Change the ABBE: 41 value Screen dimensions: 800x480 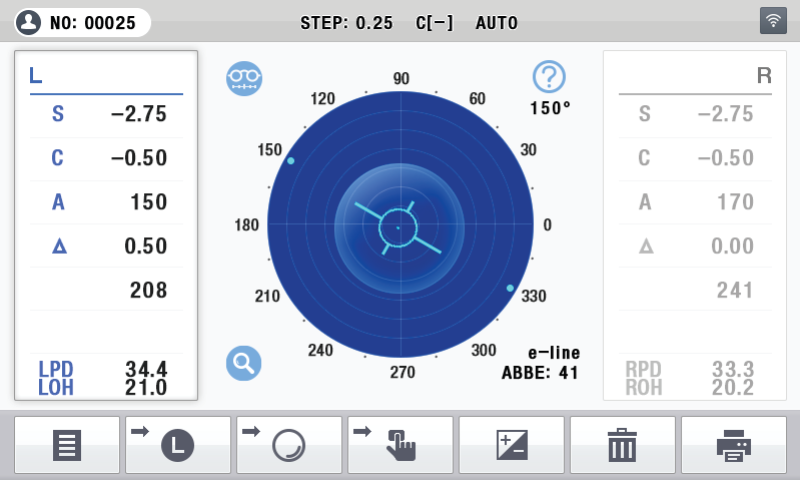(540, 373)
